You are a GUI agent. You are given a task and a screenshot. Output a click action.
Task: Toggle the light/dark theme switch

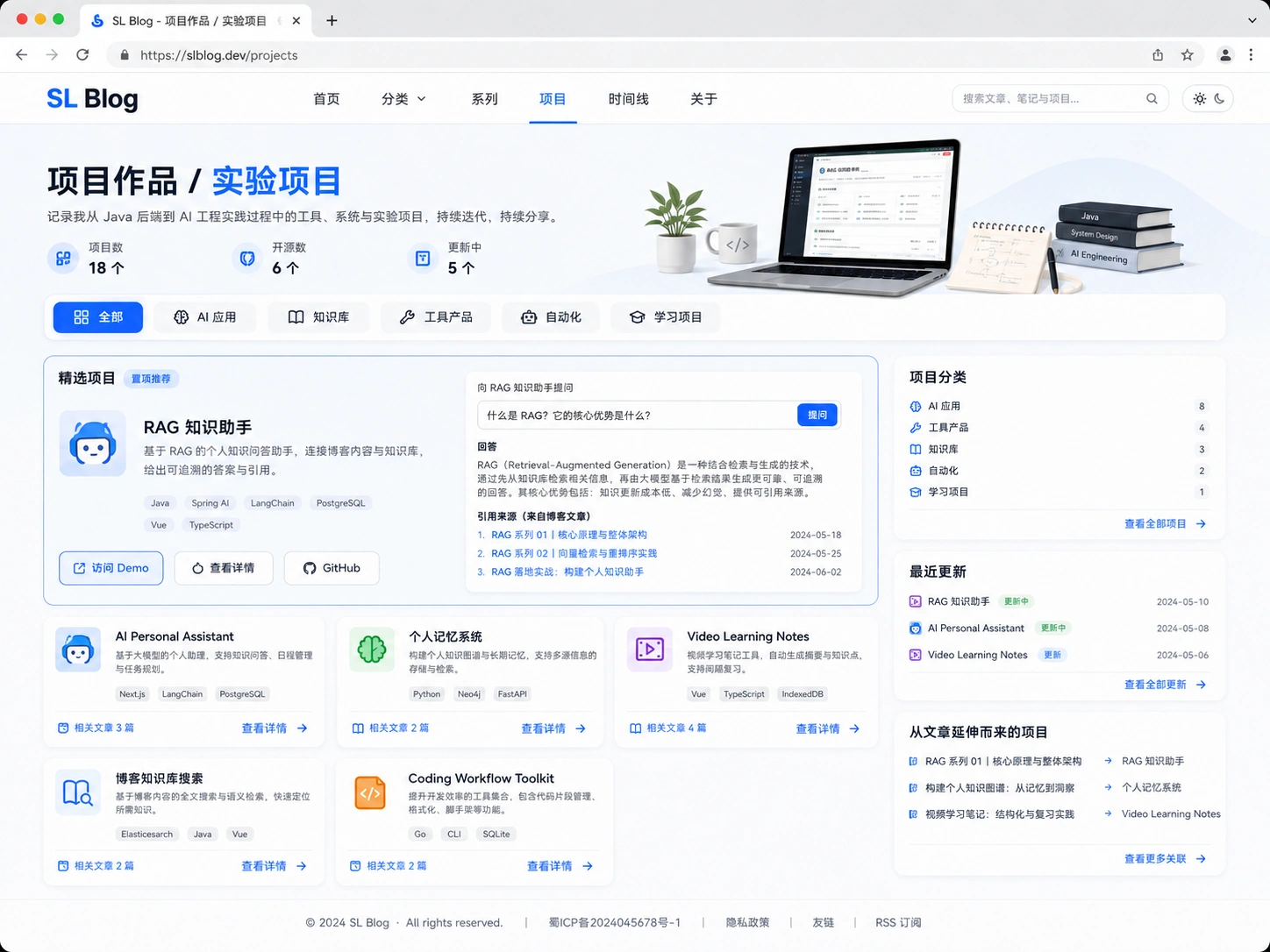click(1209, 99)
